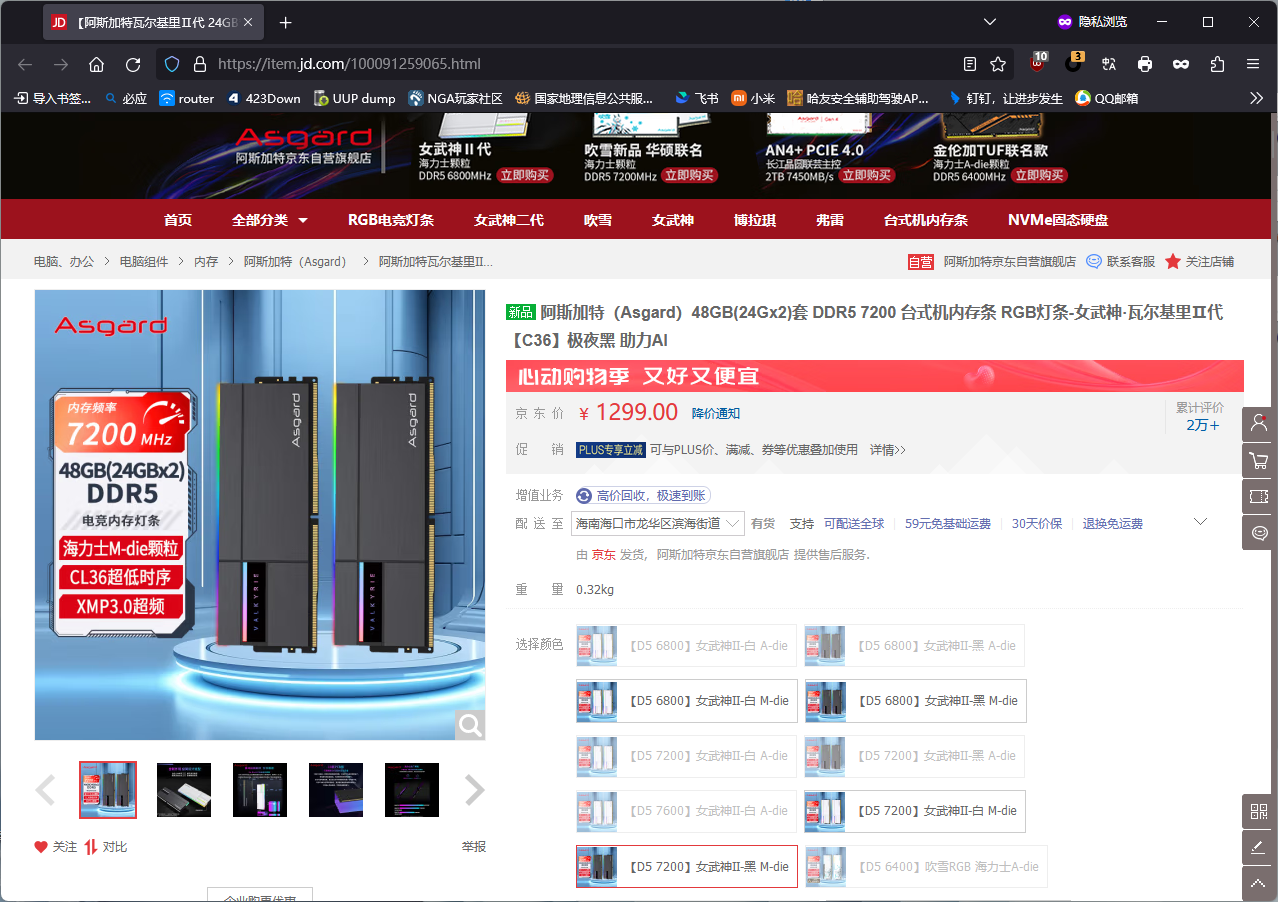Select 【D5 6800】女武神II-黑 M-die option
The image size is (1278, 902).
pos(915,701)
